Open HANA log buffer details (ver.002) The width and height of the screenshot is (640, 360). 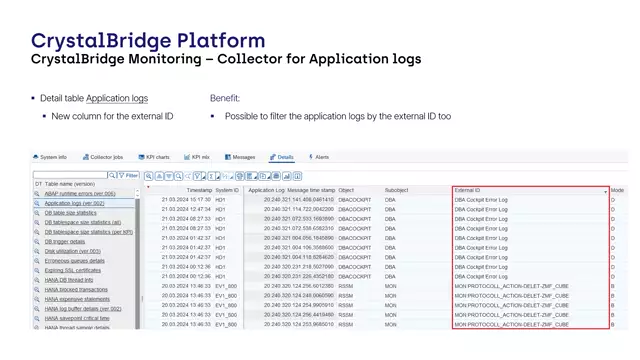(x=83, y=309)
